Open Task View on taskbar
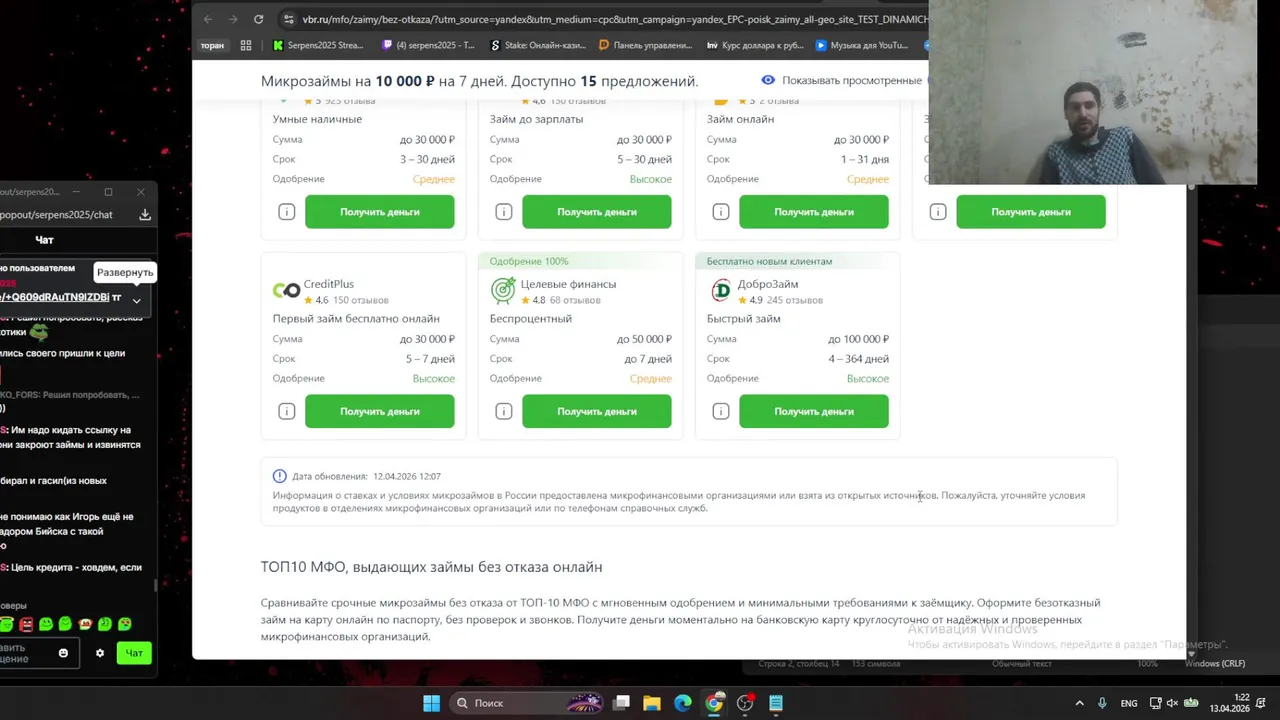Screen dimensions: 1280x720 coord(621,703)
